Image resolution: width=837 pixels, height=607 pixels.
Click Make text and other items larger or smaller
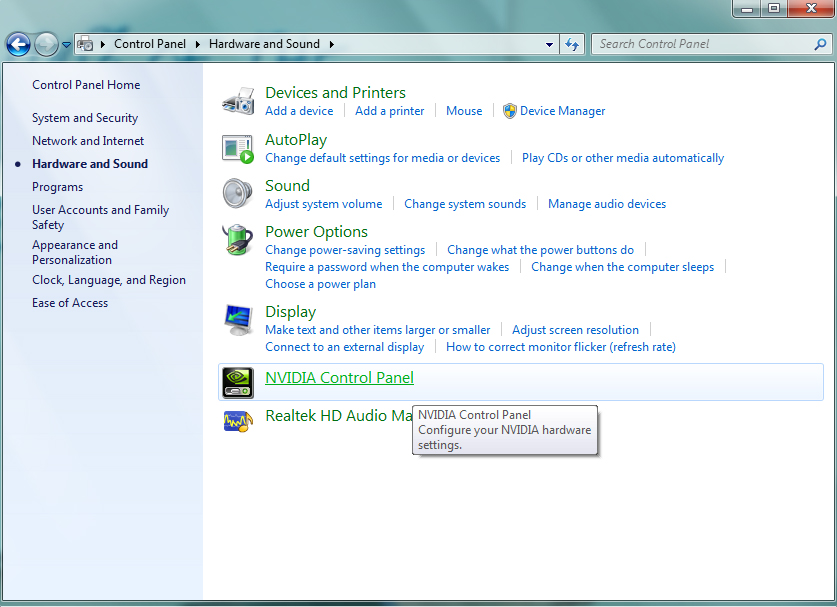377,330
